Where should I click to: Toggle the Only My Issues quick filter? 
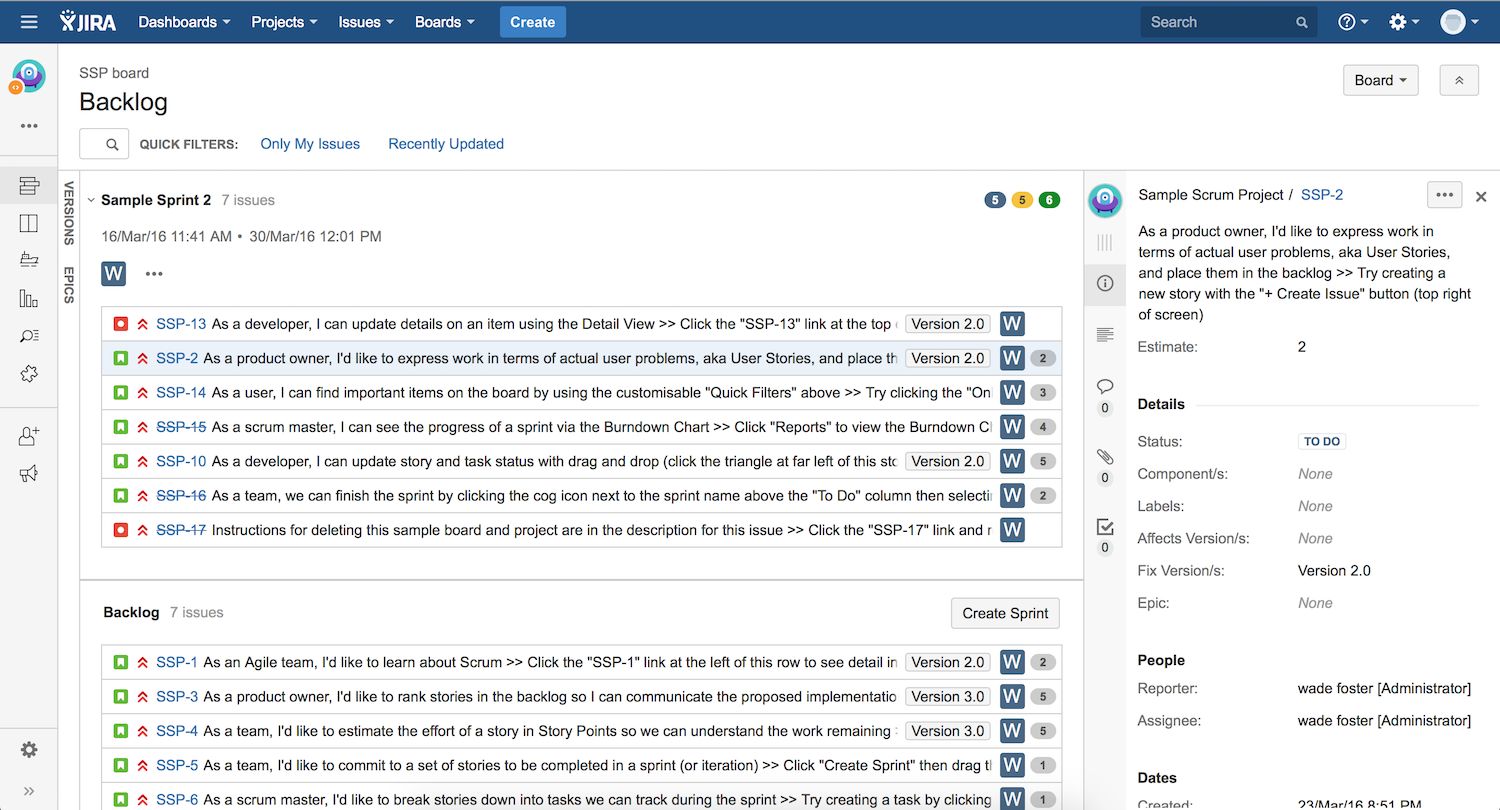[x=310, y=144]
